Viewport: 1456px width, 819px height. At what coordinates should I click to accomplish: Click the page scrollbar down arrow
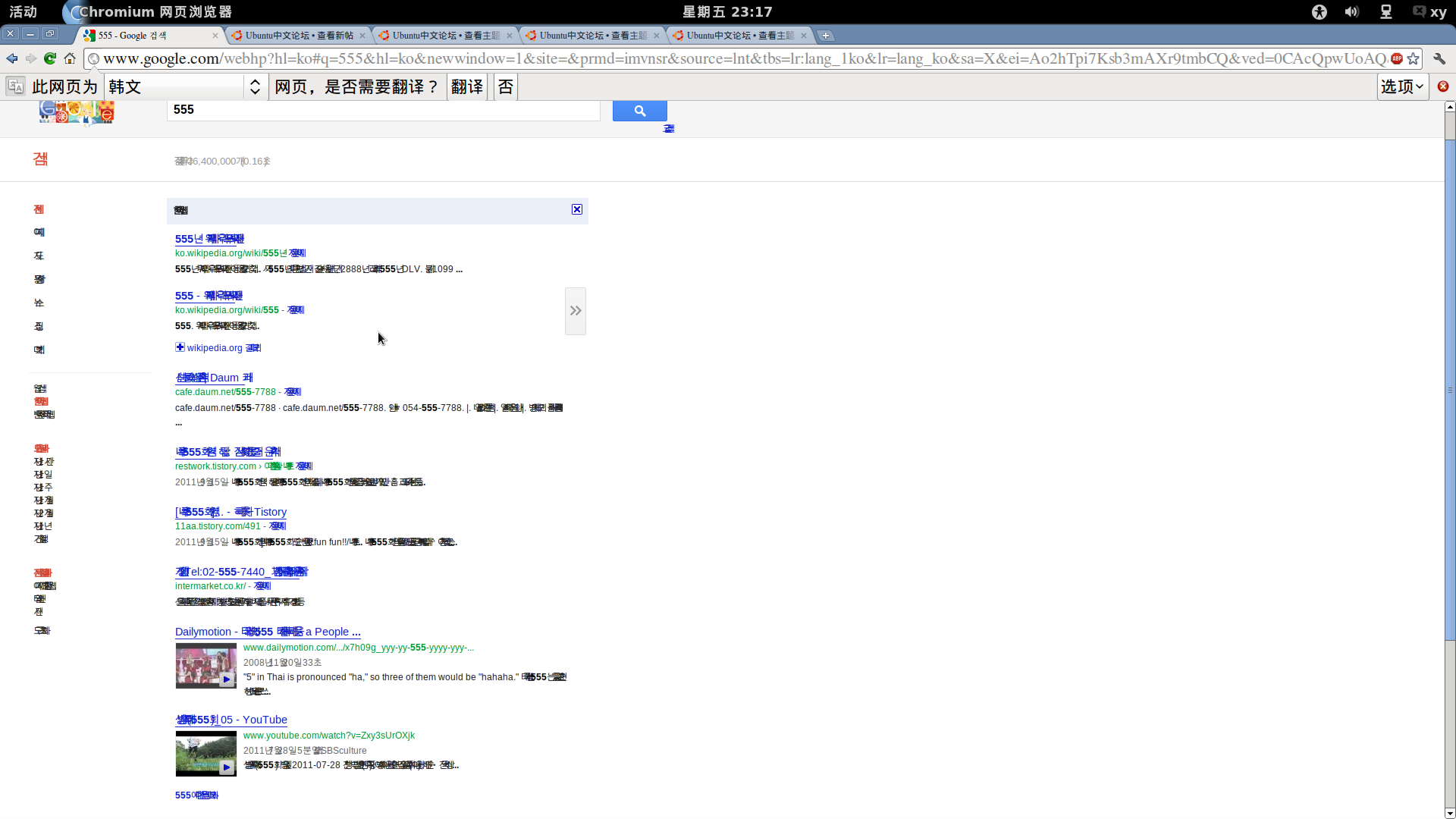tap(1450, 813)
